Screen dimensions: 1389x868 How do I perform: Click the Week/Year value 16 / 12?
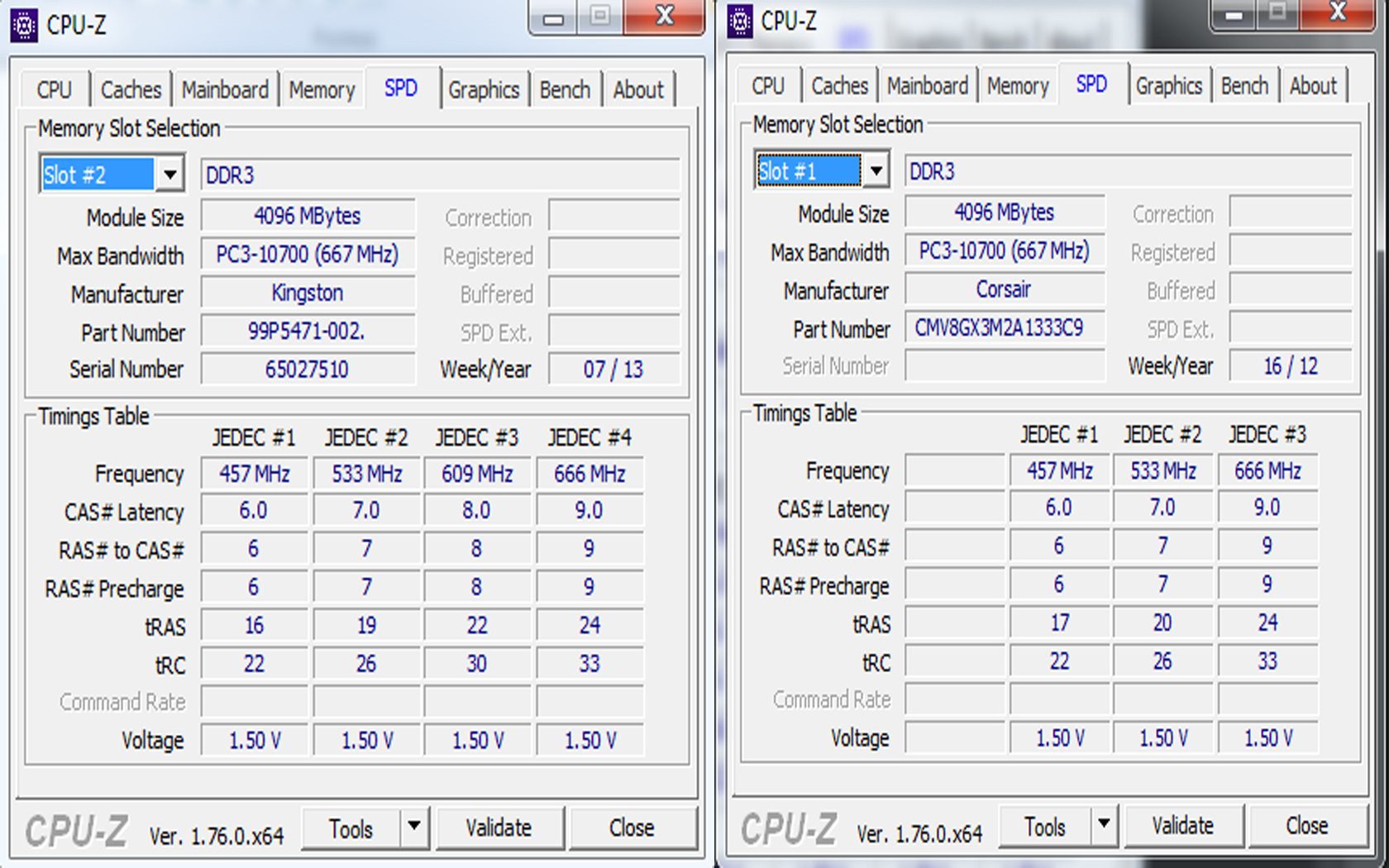coord(1291,366)
